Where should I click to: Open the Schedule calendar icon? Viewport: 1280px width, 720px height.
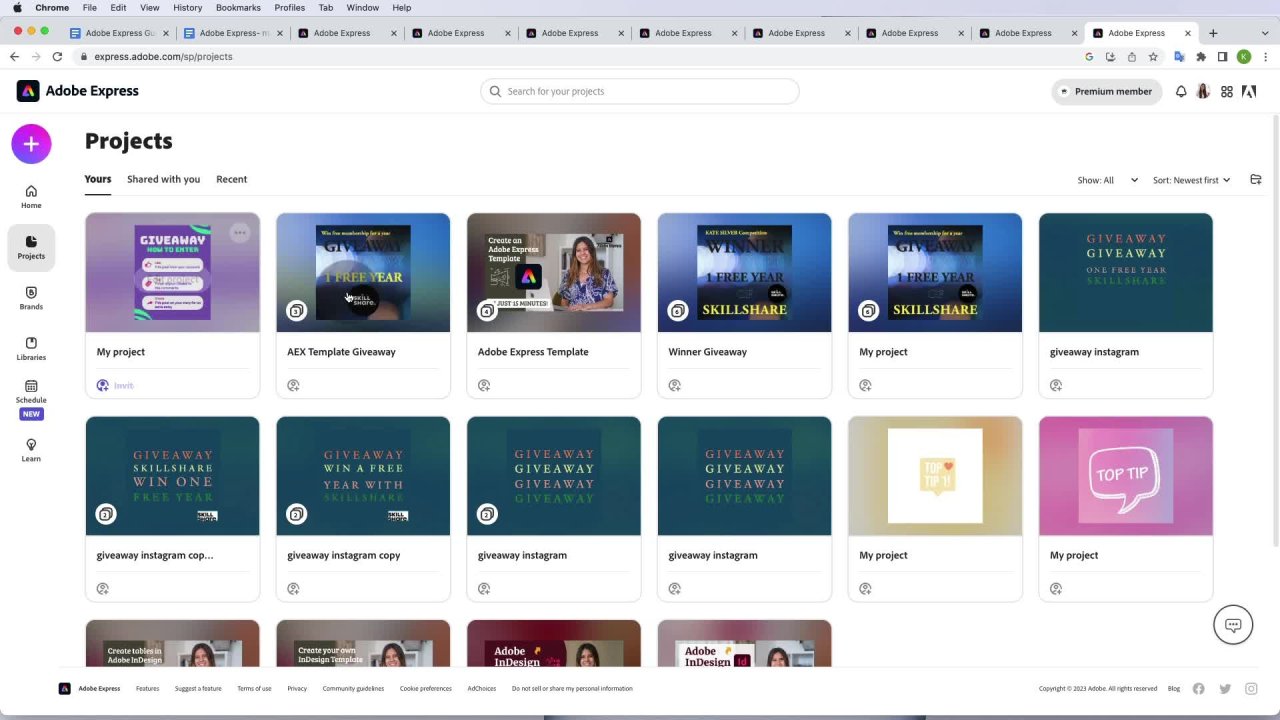pyautogui.click(x=31, y=387)
